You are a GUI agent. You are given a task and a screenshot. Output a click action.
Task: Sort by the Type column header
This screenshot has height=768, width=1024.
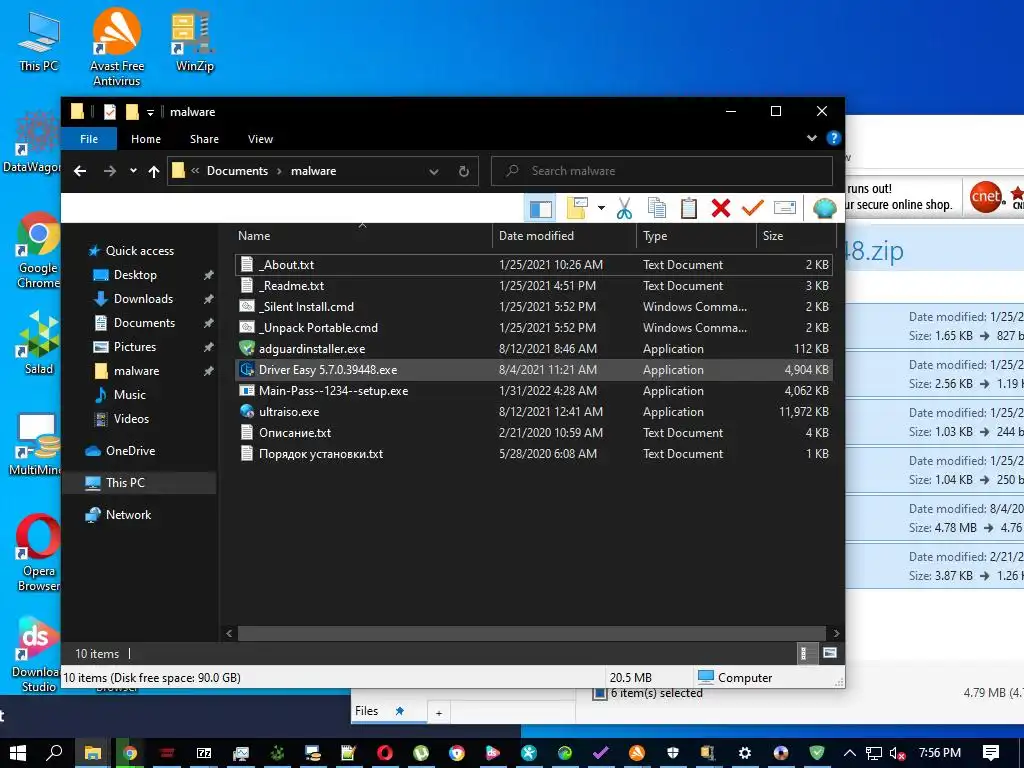696,236
